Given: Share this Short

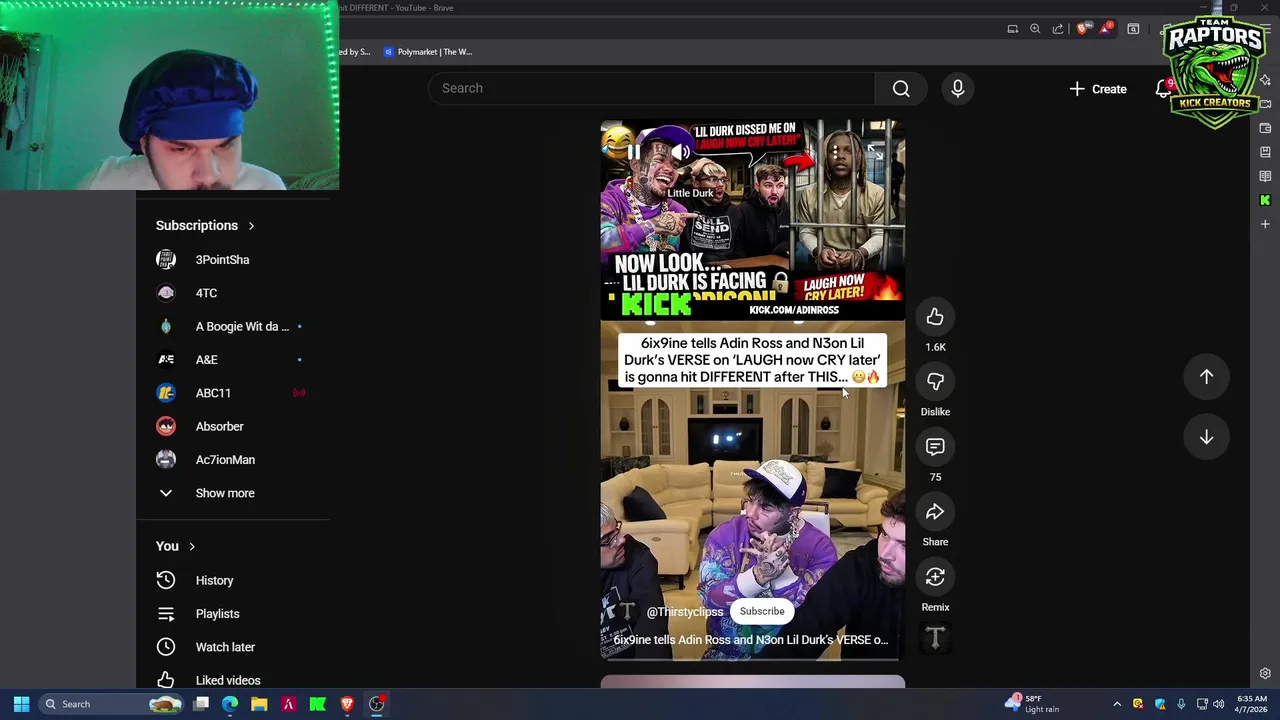Looking at the screenshot, I should tap(935, 512).
